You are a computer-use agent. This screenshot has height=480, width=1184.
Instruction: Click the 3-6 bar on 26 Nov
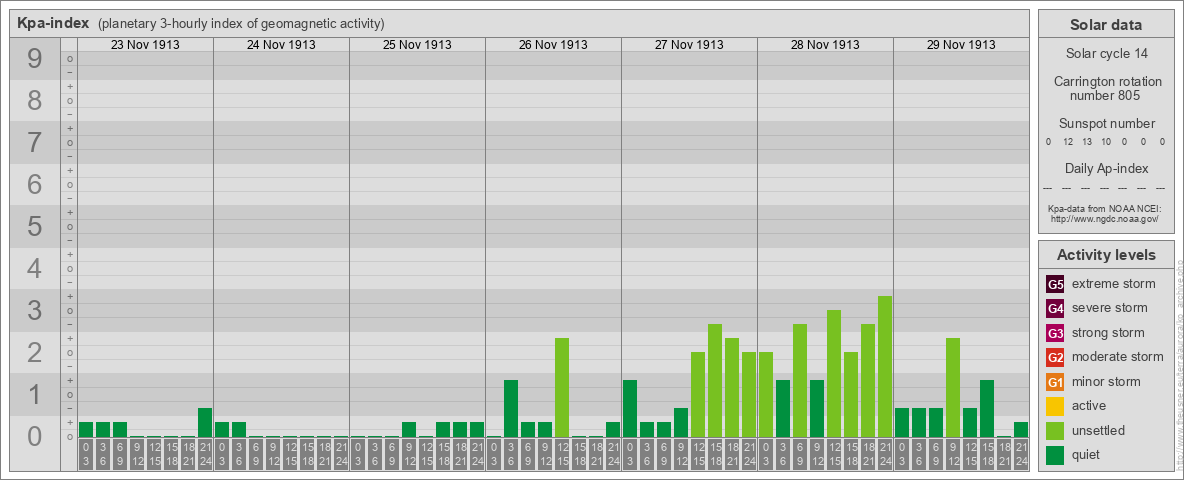click(510, 409)
